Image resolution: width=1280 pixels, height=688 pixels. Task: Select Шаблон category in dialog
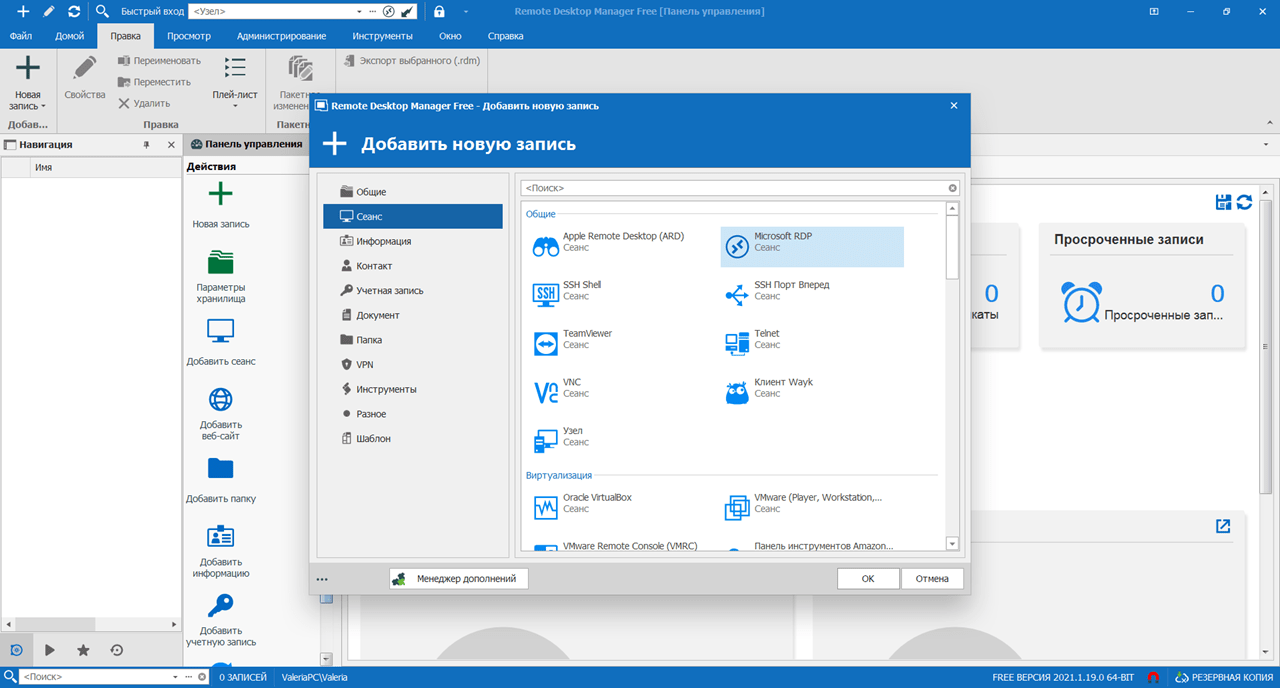click(x=413, y=438)
